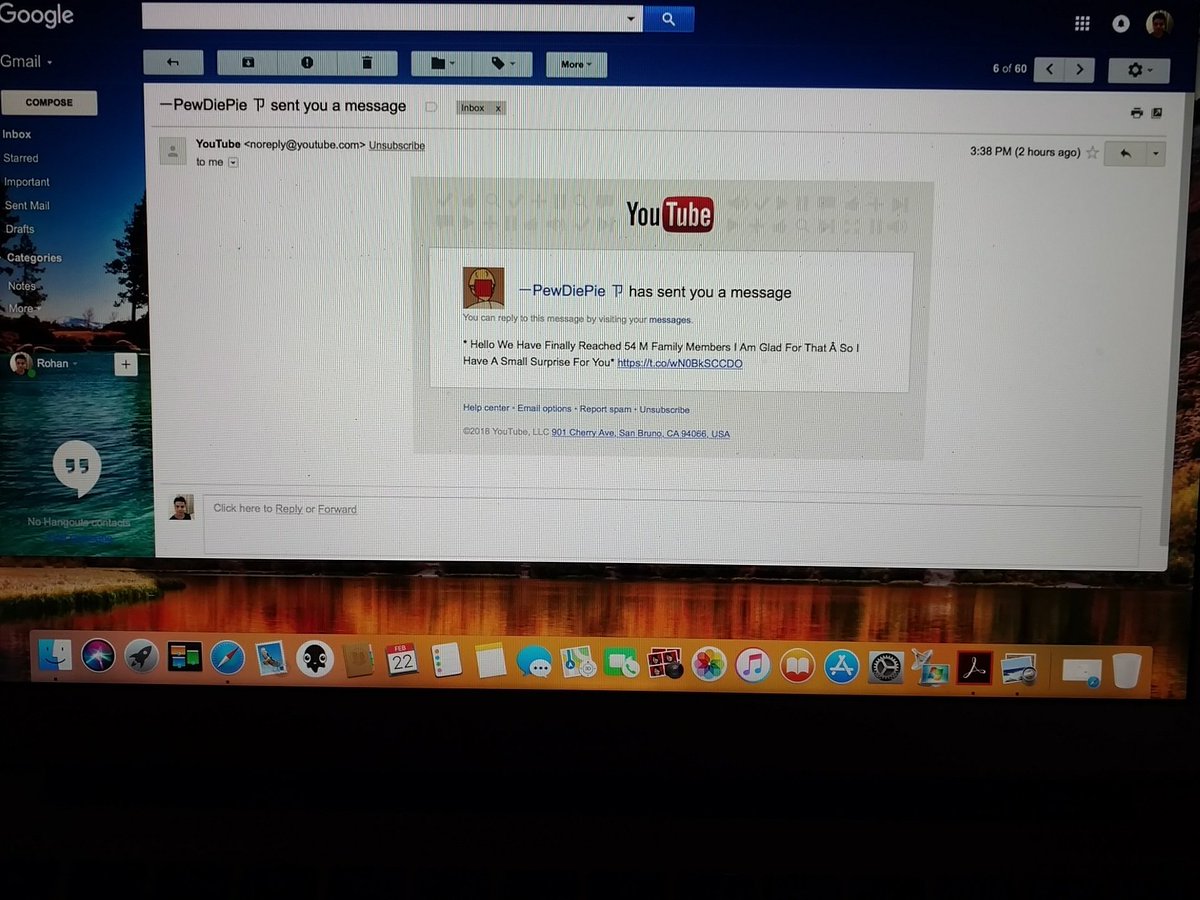Open Adobe Acrobat from the dock
This screenshot has height=900, width=1200.
pyautogui.click(x=974, y=667)
